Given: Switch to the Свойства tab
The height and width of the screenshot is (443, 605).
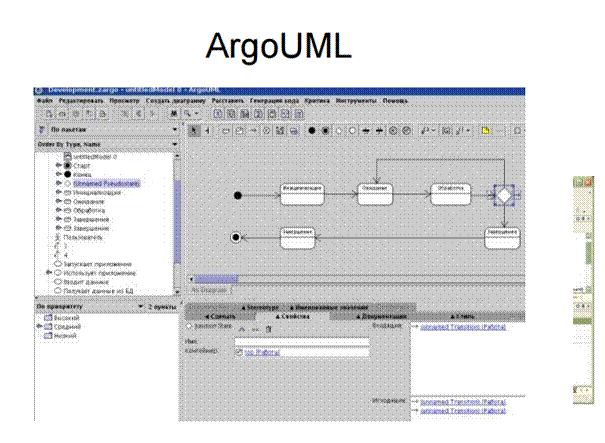Looking at the screenshot, I should click(293, 316).
